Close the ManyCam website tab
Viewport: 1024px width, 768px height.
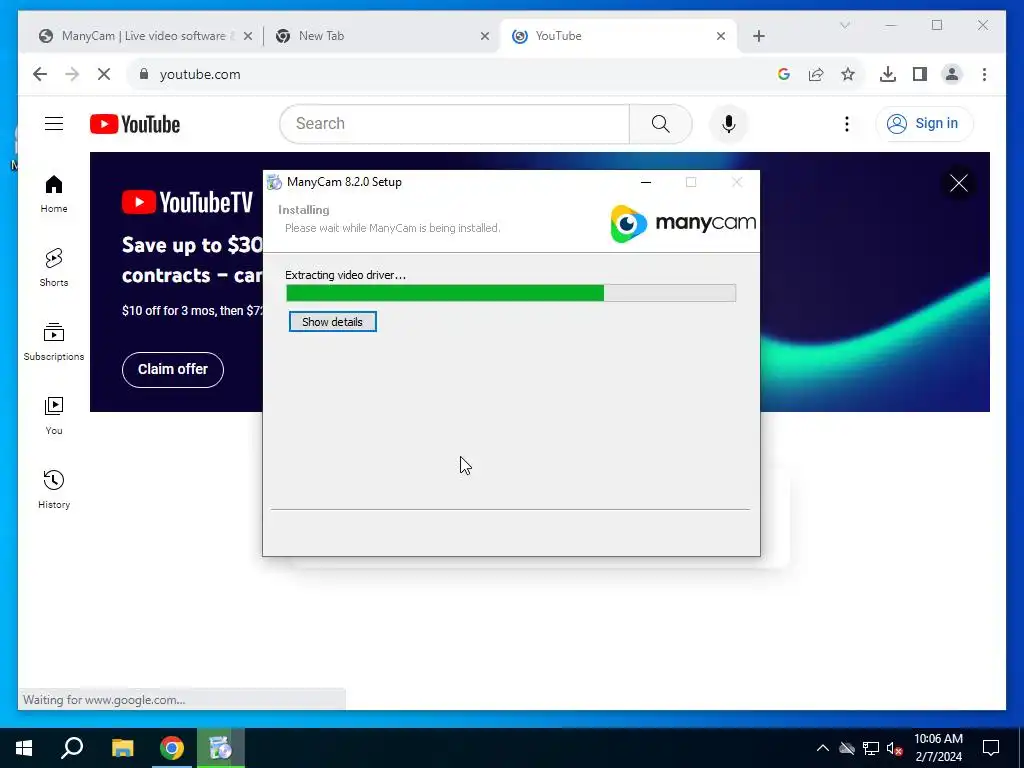click(248, 36)
